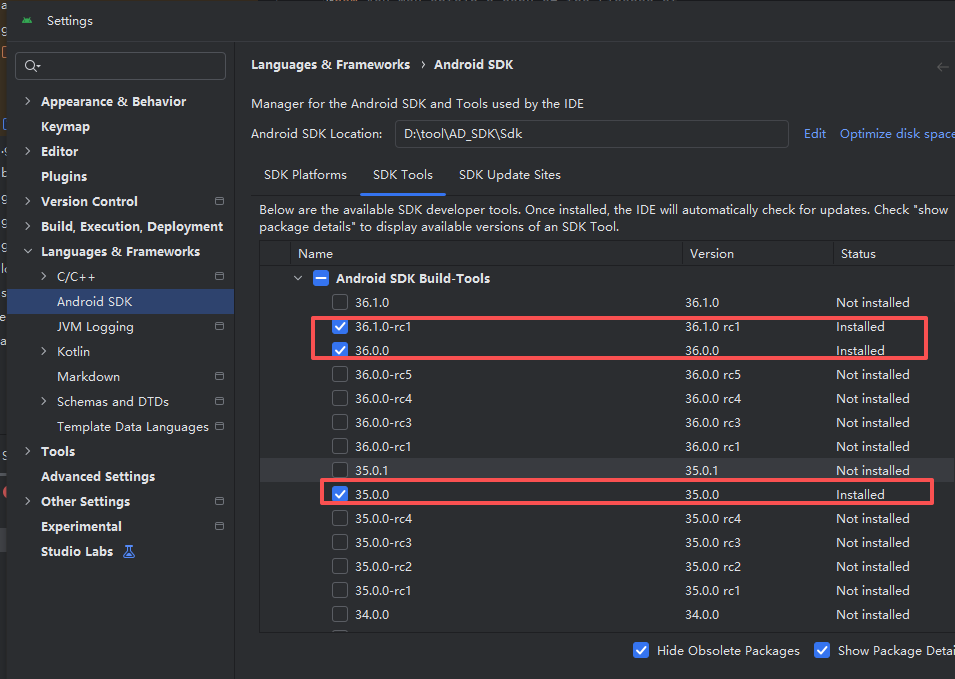Expand Schemas and DTDs chevron
The width and height of the screenshot is (955, 679).
[43, 401]
